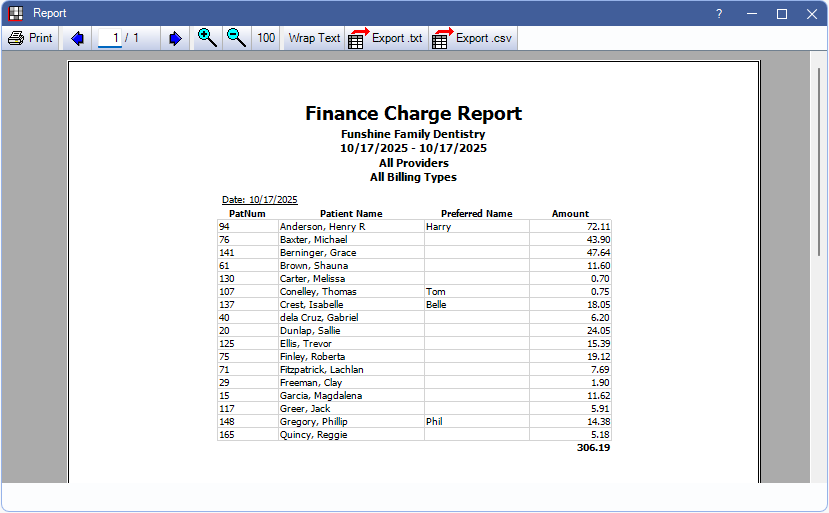Click the Amount column header
This screenshot has width=829, height=513.
click(x=570, y=213)
